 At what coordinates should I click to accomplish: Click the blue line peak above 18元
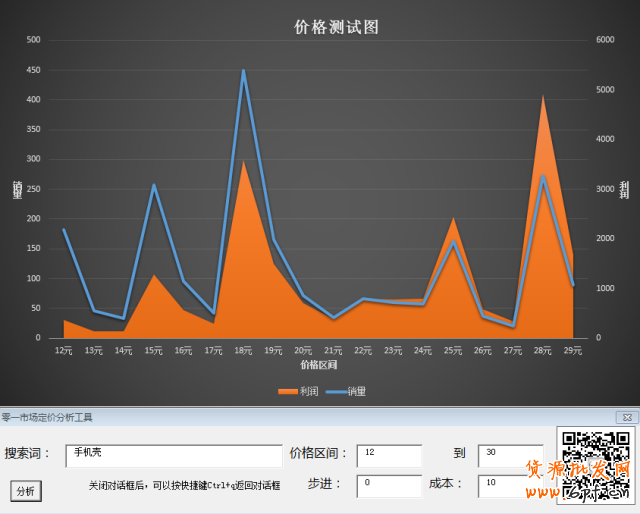243,71
